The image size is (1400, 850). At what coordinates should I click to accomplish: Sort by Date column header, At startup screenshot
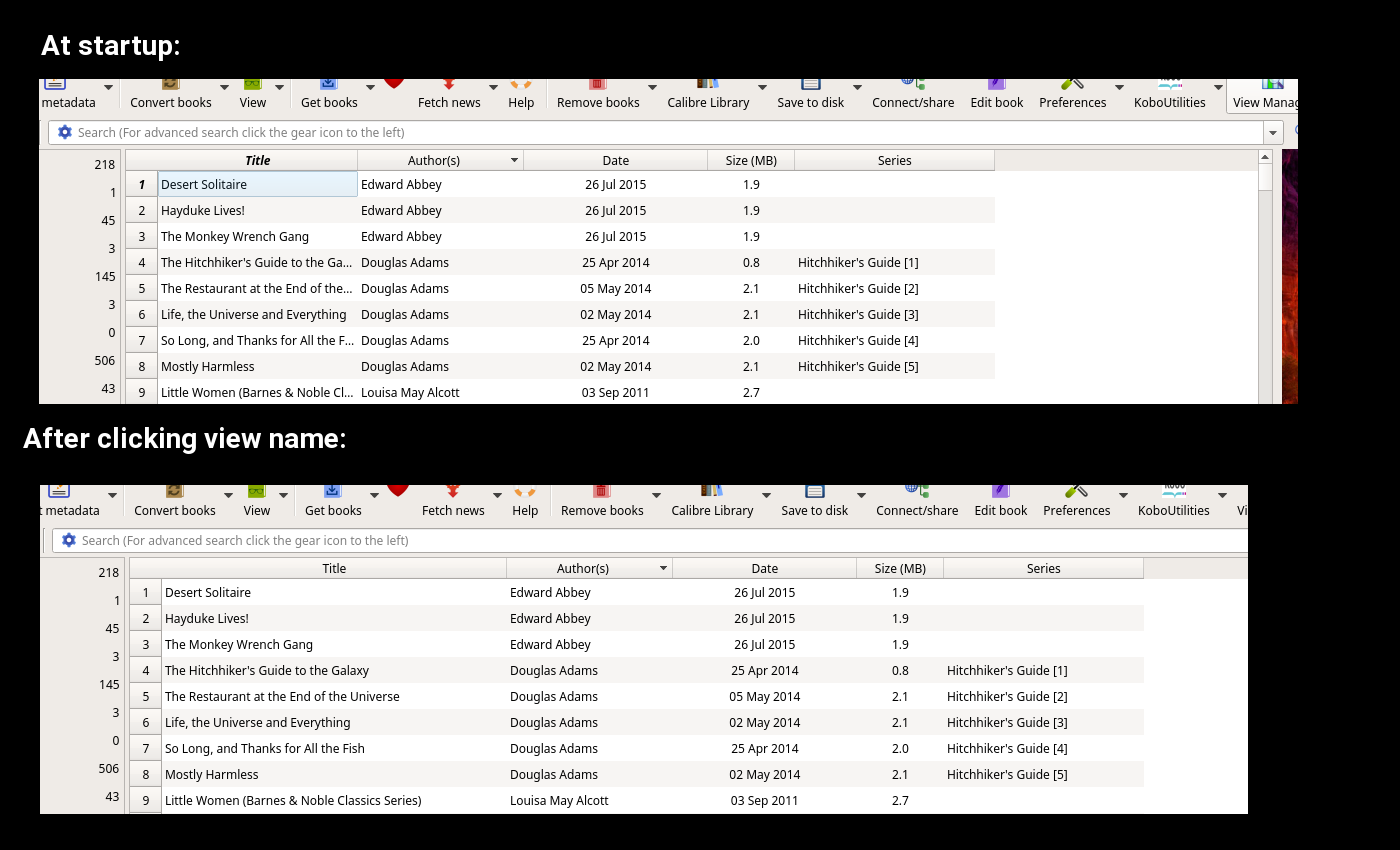[616, 160]
